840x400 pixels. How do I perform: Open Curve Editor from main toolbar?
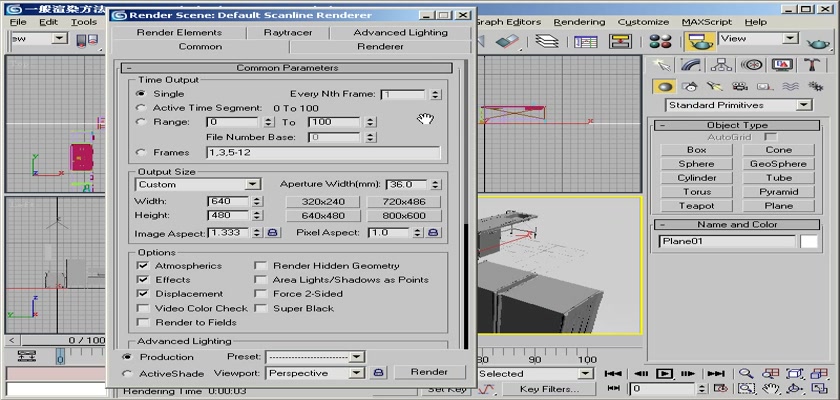[586, 41]
